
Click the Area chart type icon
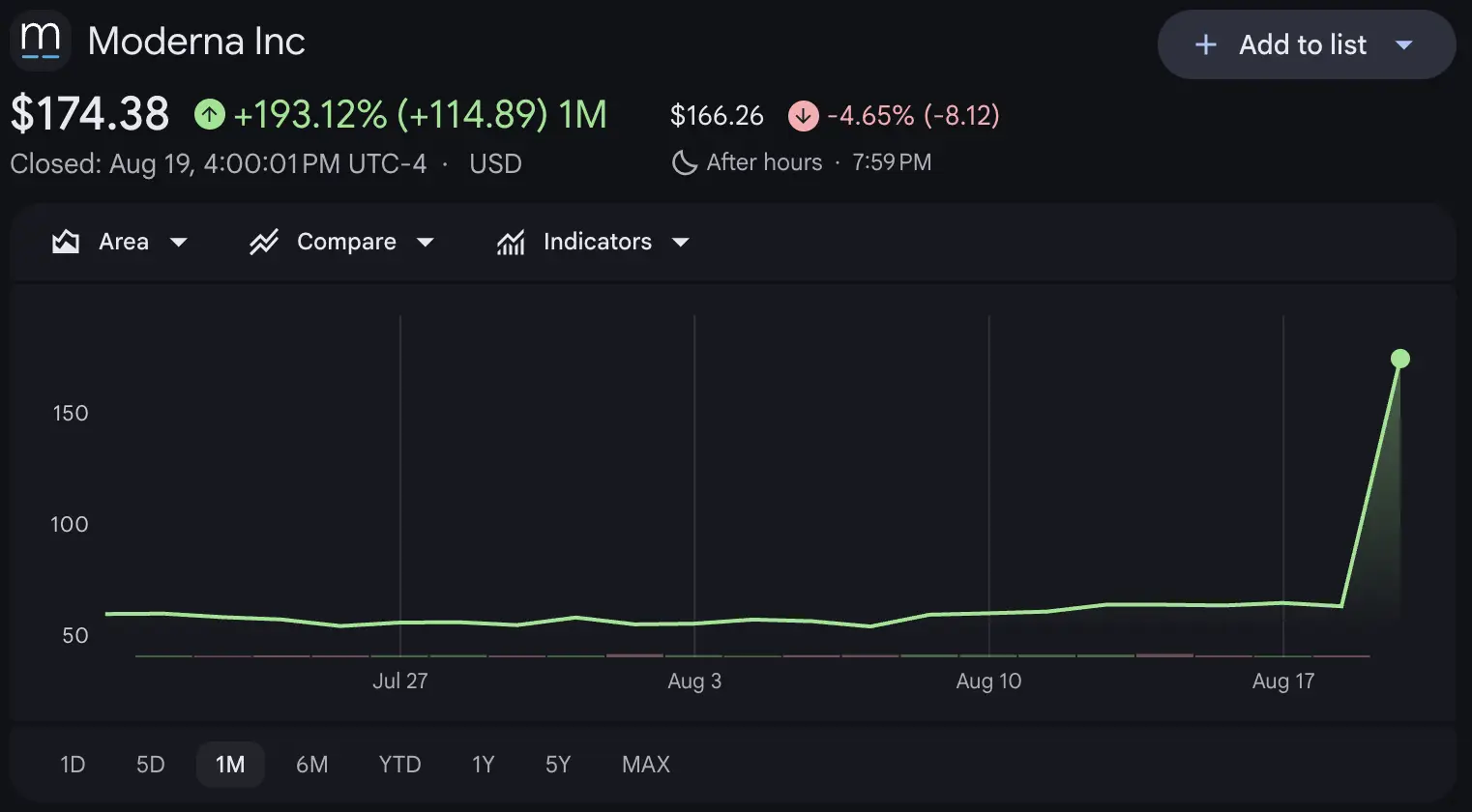pyautogui.click(x=66, y=242)
